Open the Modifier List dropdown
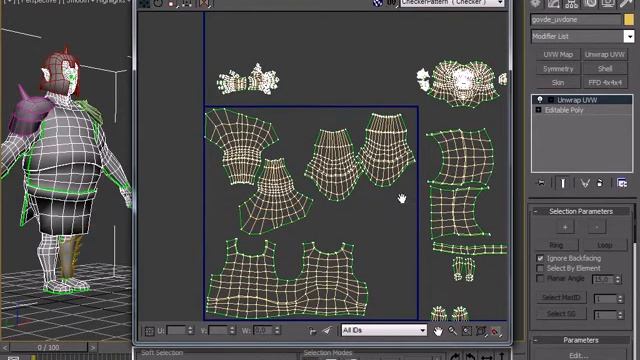Screen dimensions: 640x360 pos(629,36)
